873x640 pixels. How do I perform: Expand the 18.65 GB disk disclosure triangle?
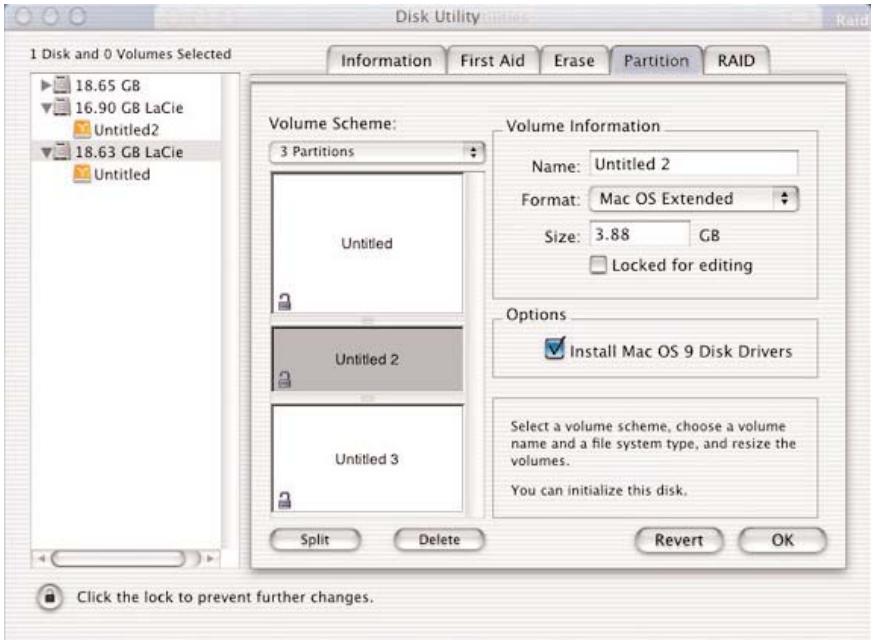[46, 85]
